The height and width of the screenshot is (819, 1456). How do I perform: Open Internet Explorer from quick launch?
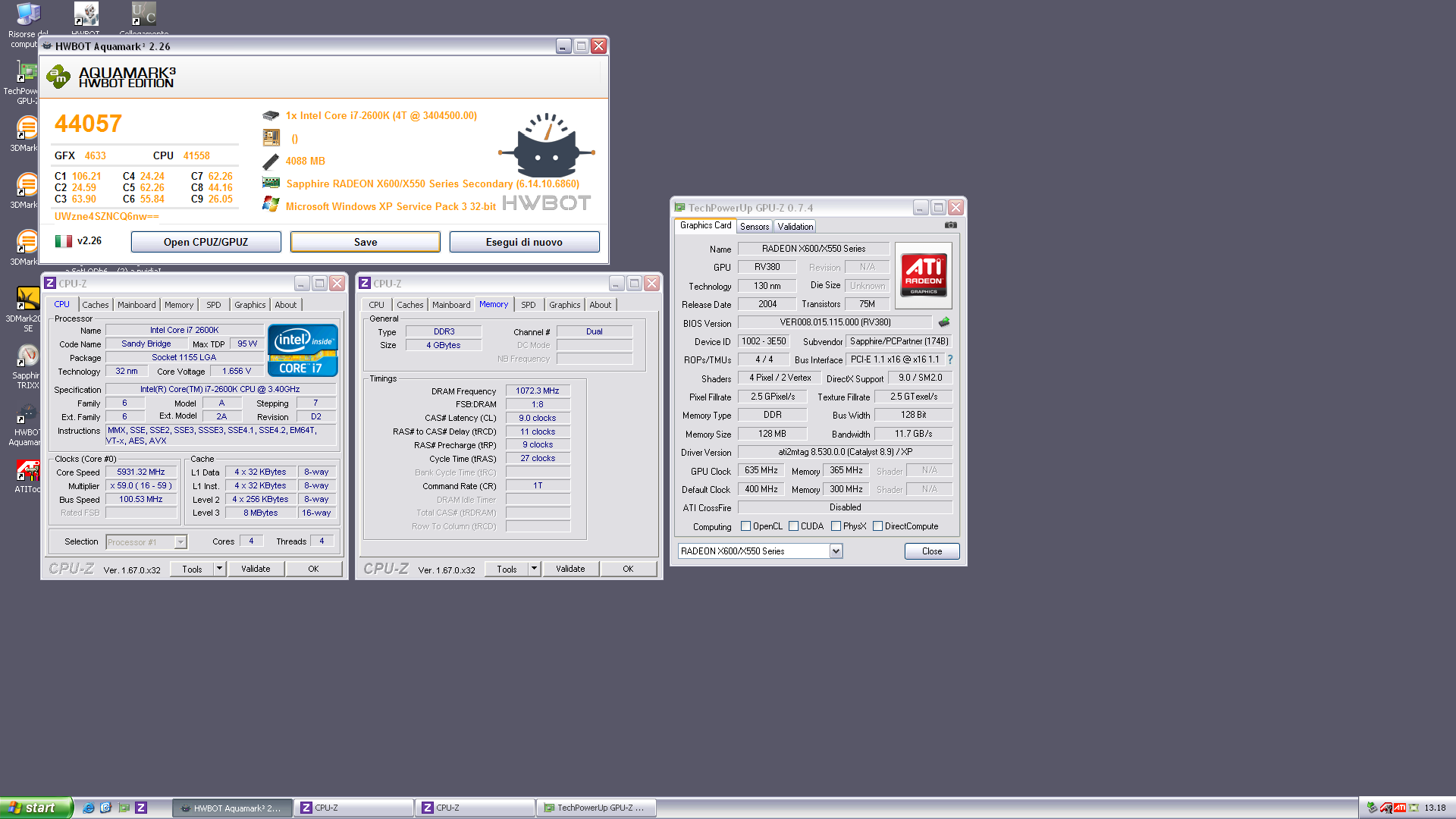coord(89,808)
